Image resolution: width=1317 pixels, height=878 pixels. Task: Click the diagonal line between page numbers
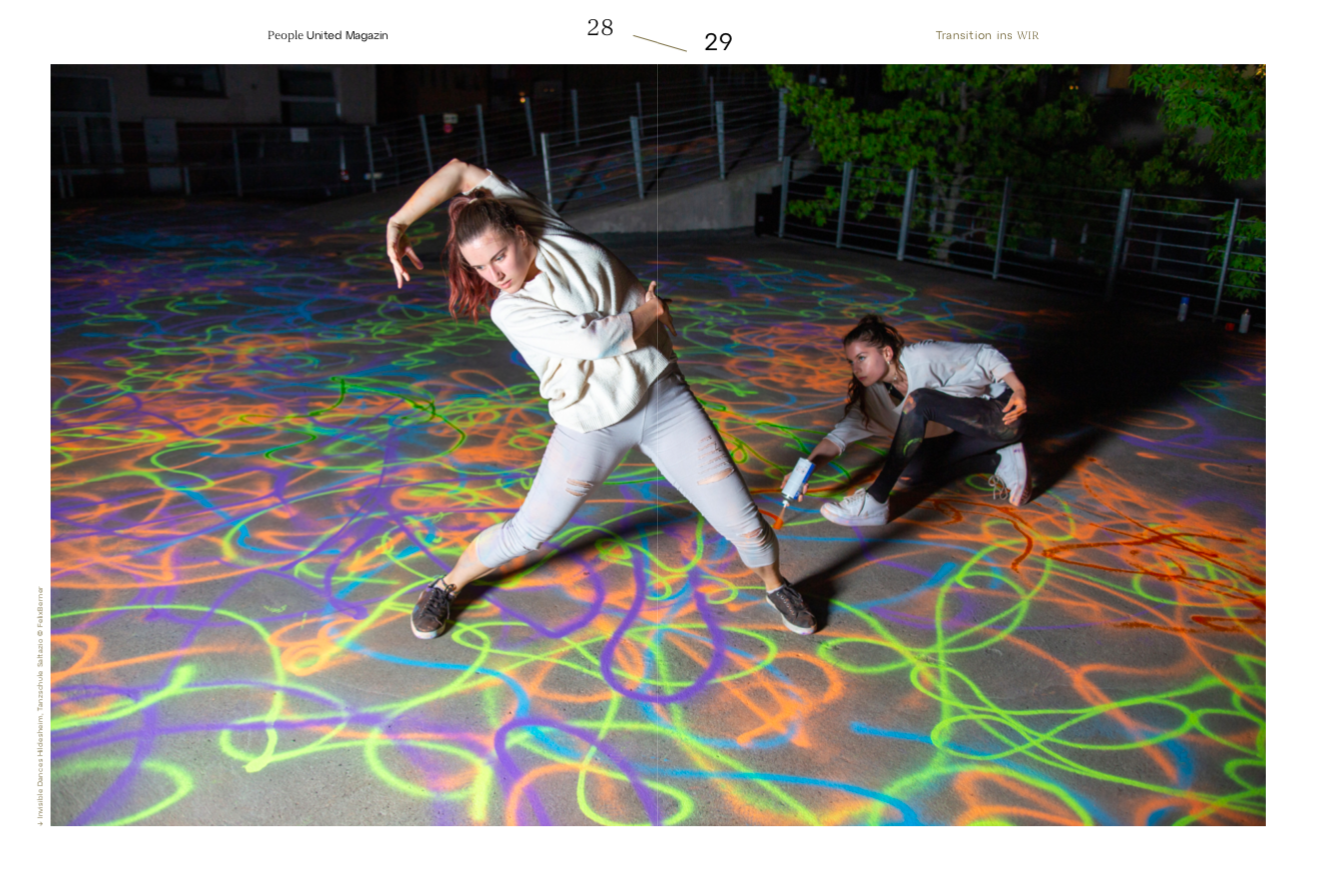[x=660, y=42]
